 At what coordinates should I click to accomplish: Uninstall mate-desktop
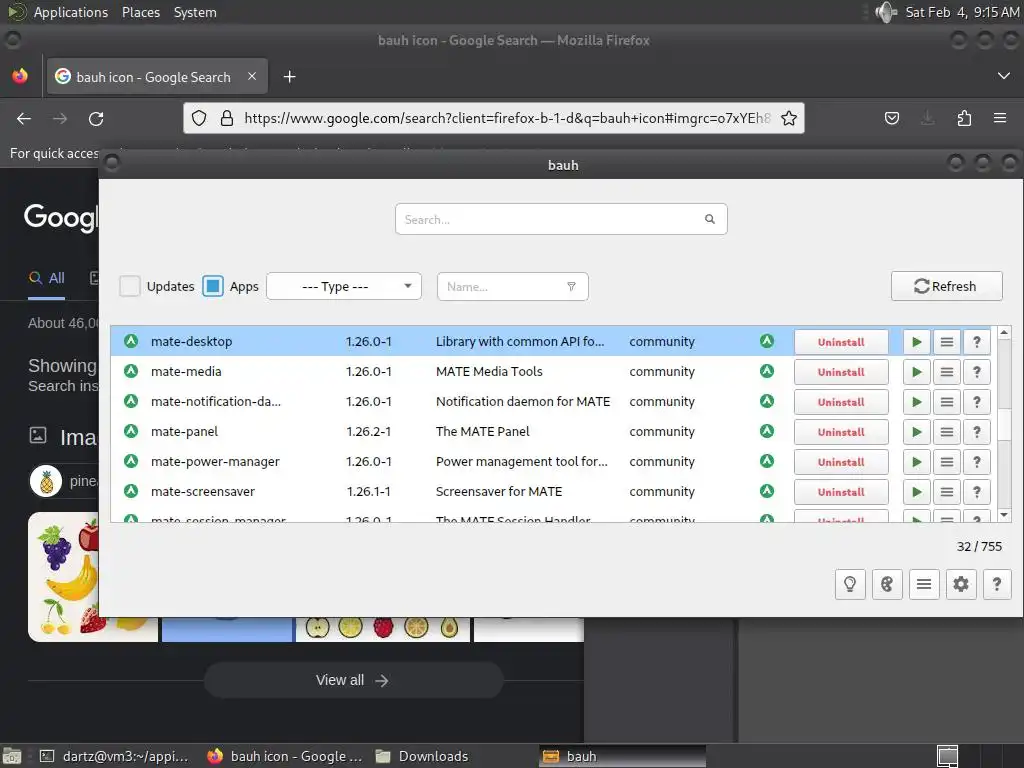click(x=841, y=342)
